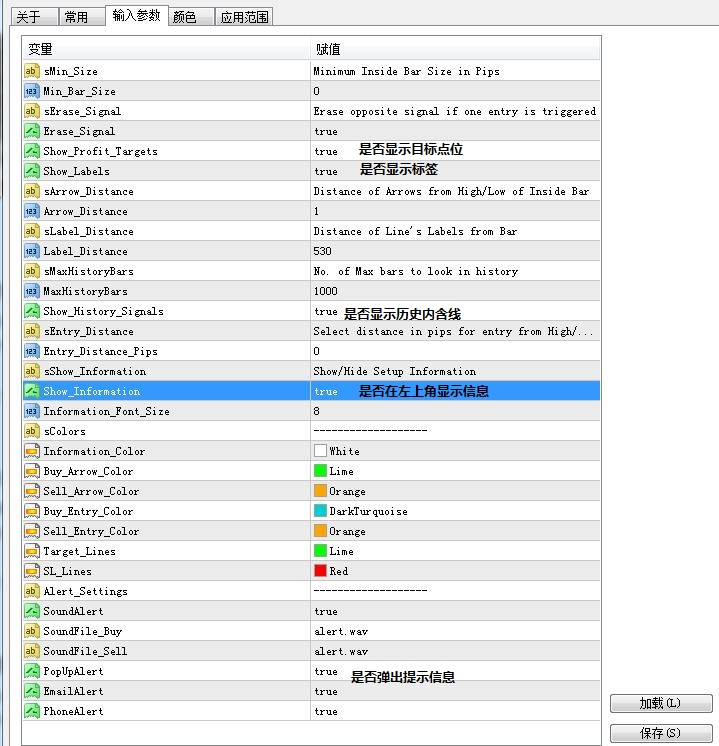719x746 pixels.
Task: Toggle the Show_Labels true value
Action: [326, 171]
